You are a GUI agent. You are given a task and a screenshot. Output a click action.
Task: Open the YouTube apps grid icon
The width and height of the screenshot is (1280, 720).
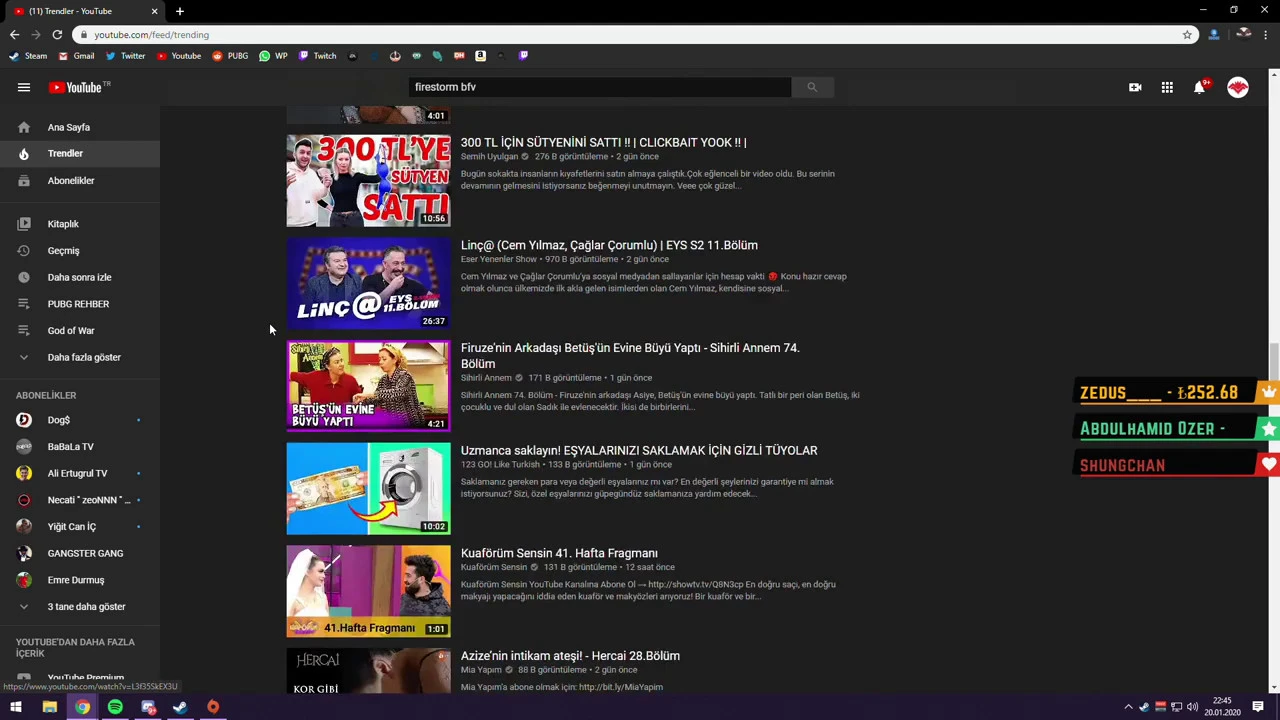[1167, 87]
